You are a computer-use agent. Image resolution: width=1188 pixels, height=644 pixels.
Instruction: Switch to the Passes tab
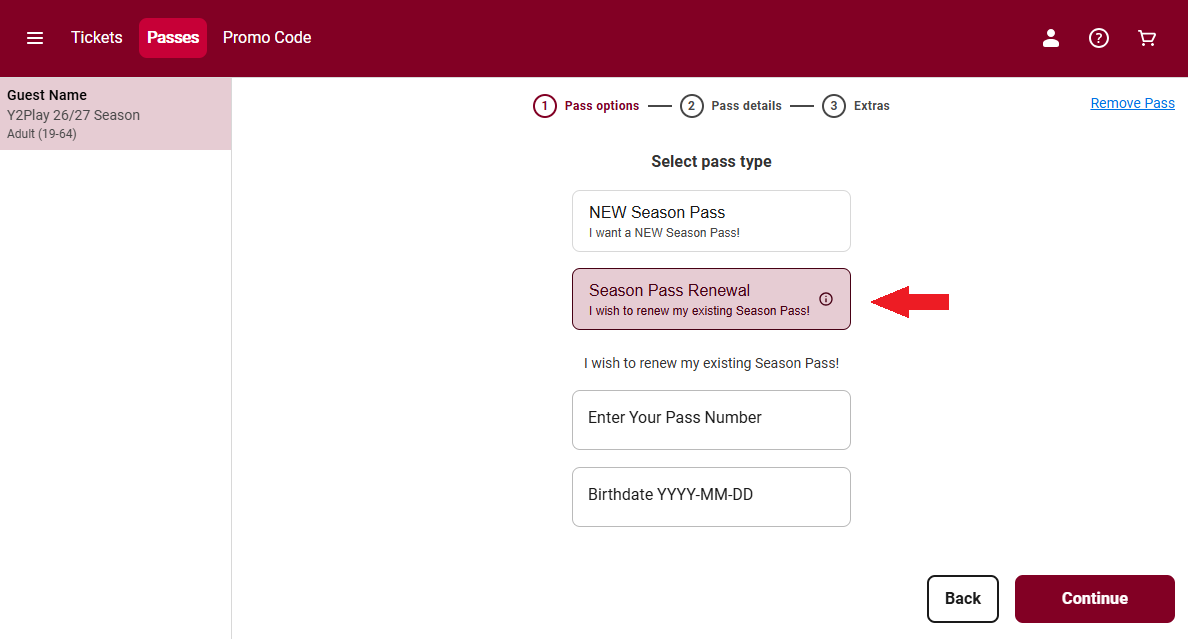coord(173,38)
